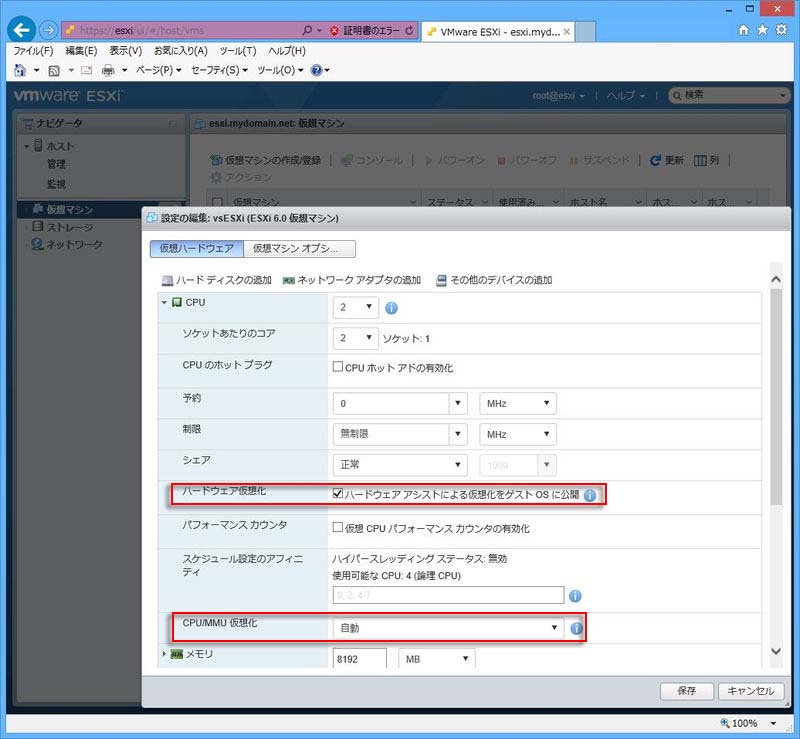Click the browser back arrow button
This screenshot has height=739, width=800.
pos(21,30)
